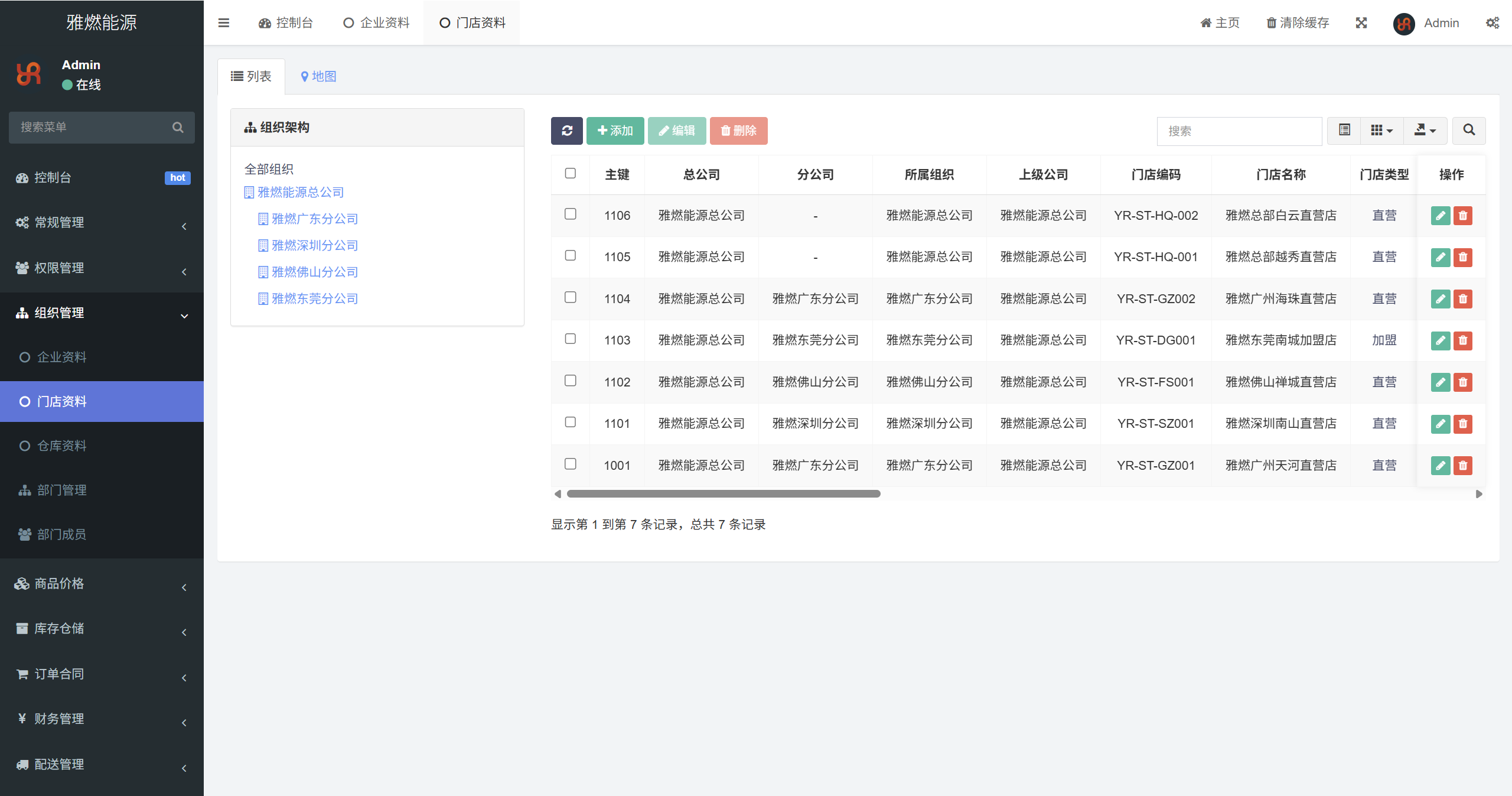Check the checkbox for row 1106
The height and width of the screenshot is (796, 1512).
570,214
